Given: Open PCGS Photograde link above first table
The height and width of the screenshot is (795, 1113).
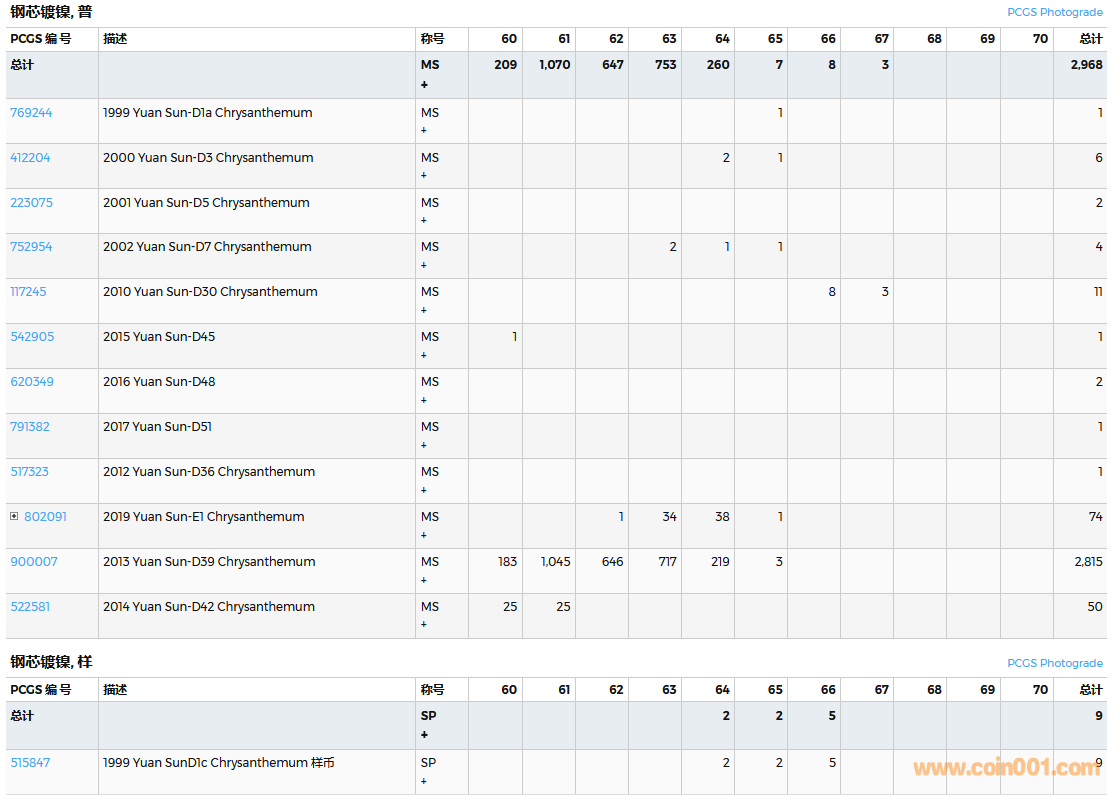Looking at the screenshot, I should tap(1054, 13).
